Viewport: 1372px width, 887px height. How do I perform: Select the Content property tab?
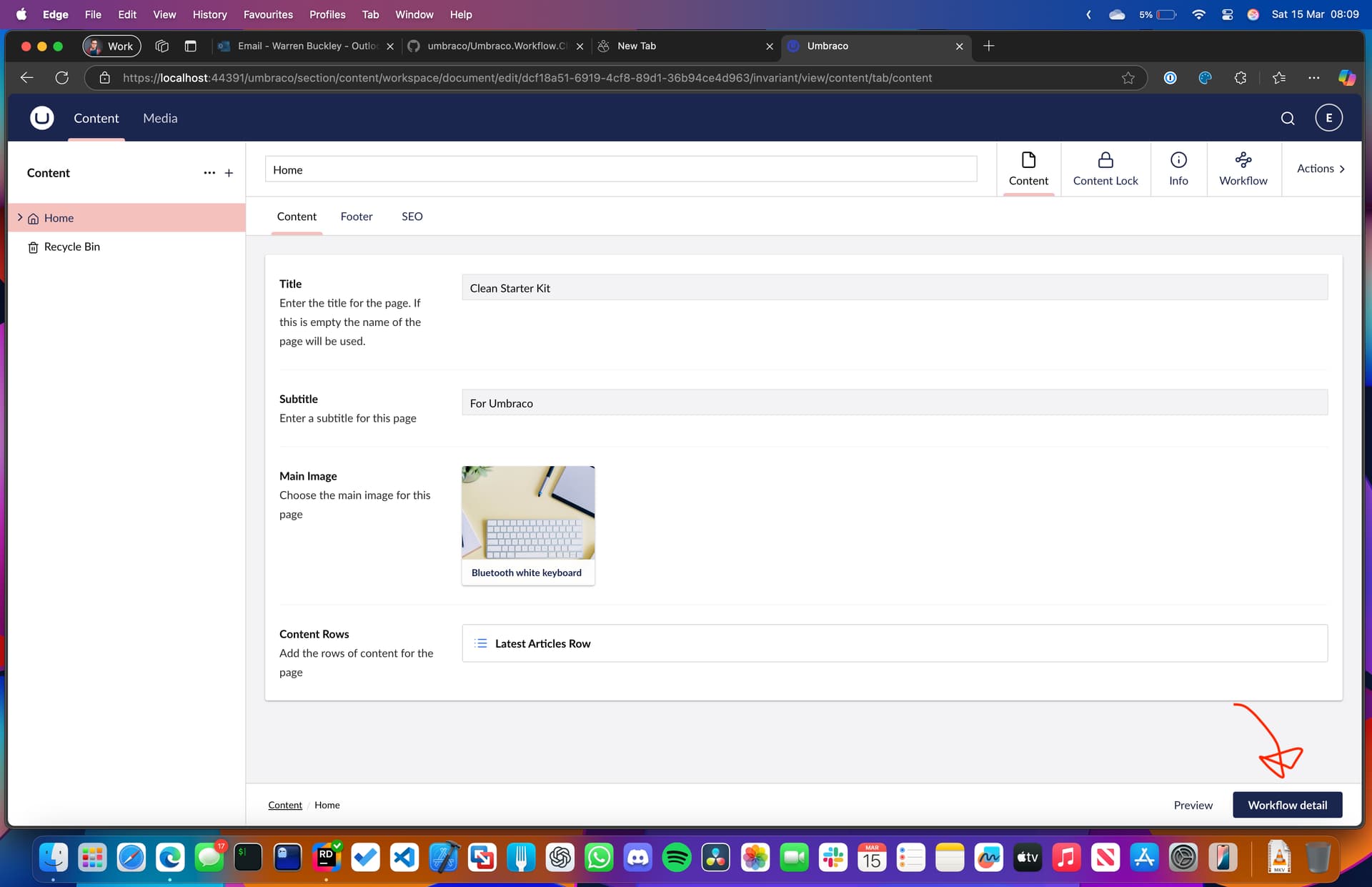coord(297,217)
